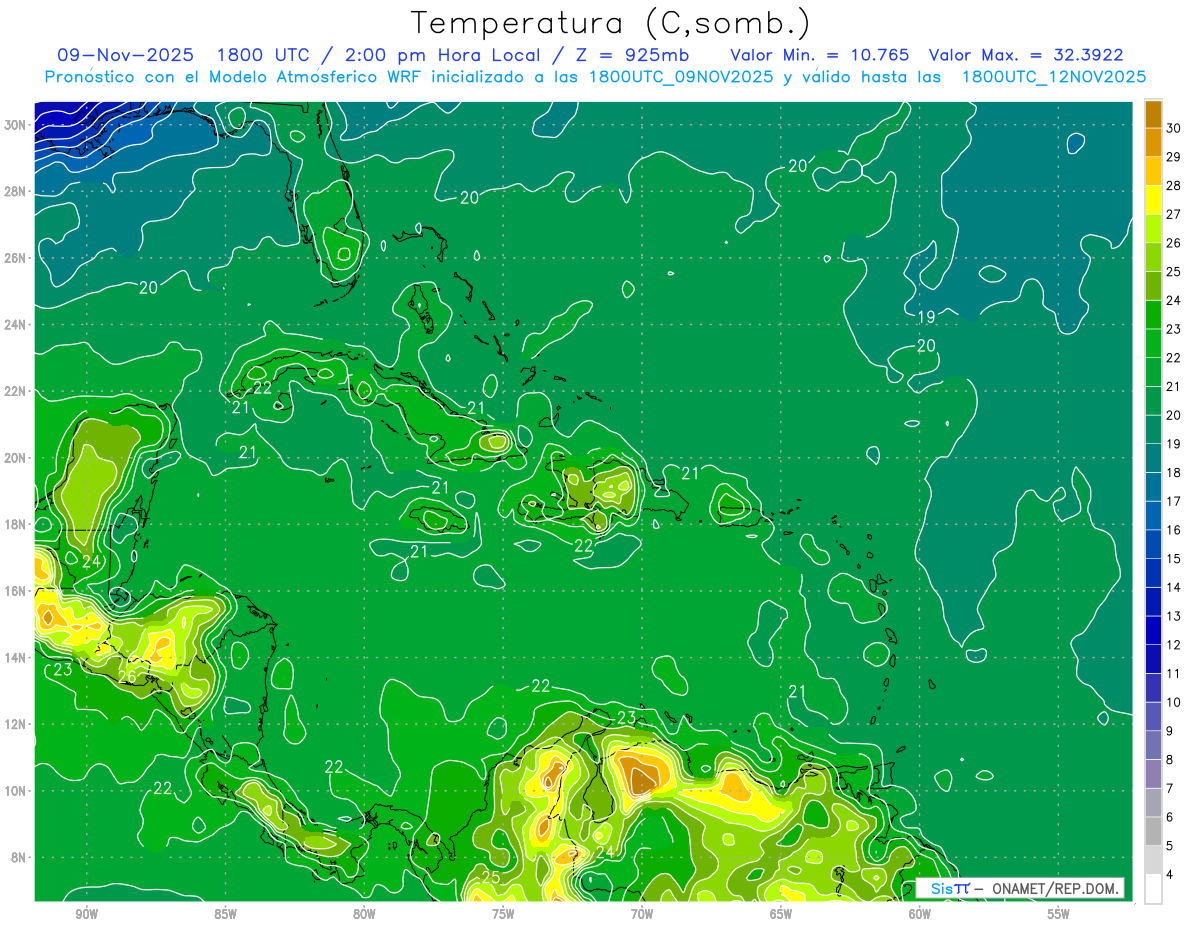Image resolution: width=1200 pixels, height=927 pixels.
Task: Click the brown top segment of the colorbar
Action: pyautogui.click(x=1153, y=114)
